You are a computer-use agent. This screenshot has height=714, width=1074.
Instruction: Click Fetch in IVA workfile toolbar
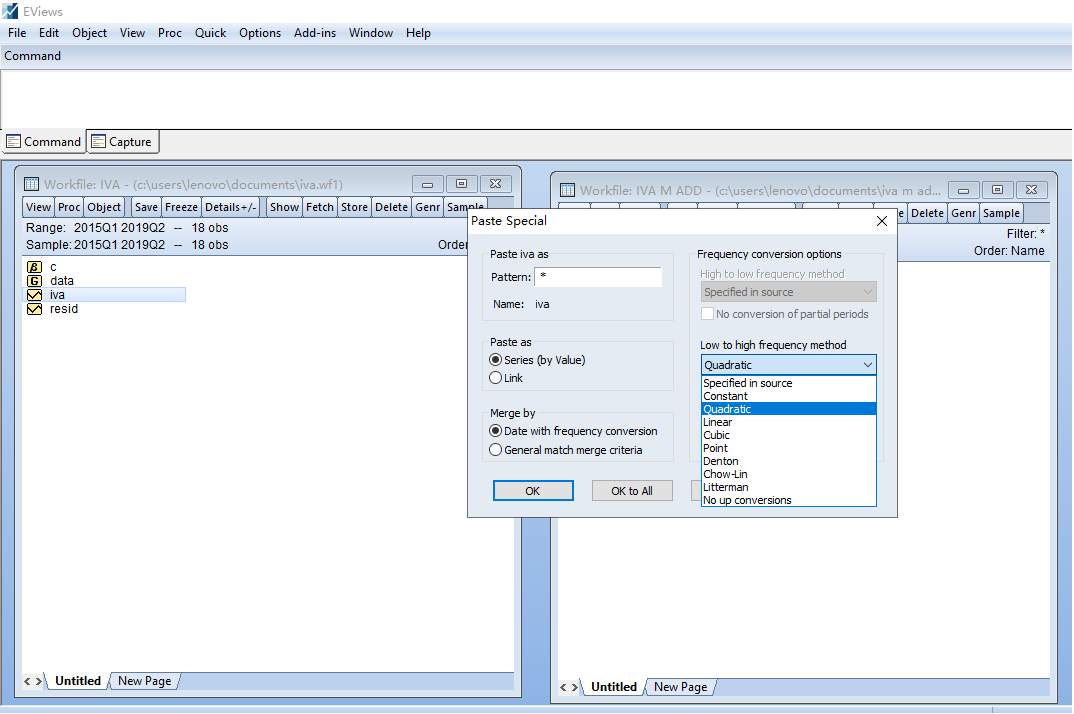click(x=320, y=207)
